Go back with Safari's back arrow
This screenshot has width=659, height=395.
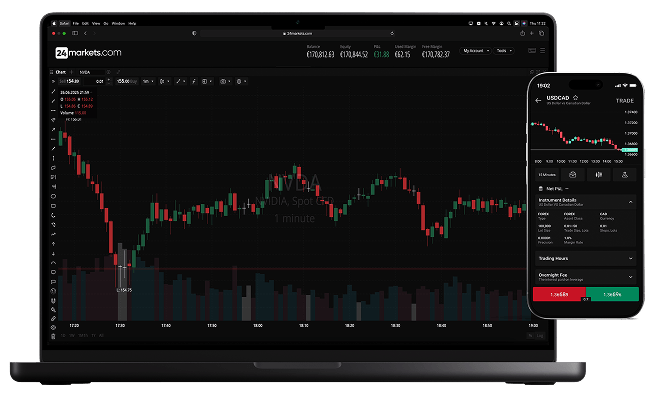85,33
